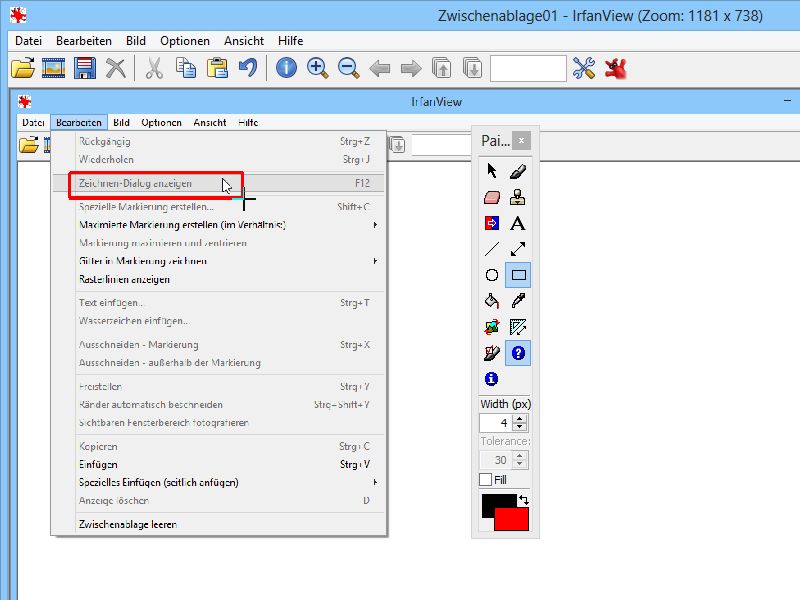Open image Information via the blue i icon
800x600 pixels.
286,68
